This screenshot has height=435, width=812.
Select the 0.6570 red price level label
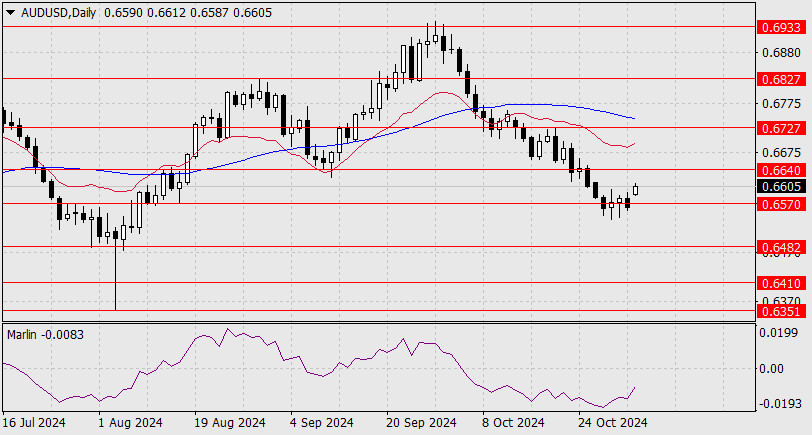point(781,205)
